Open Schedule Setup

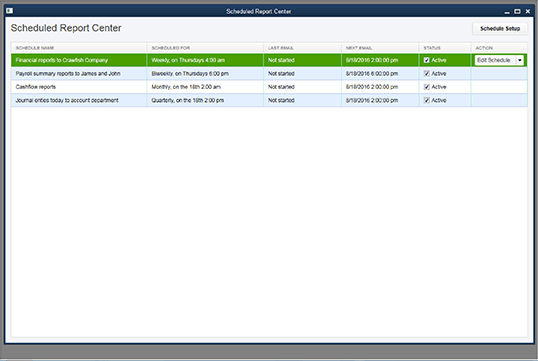click(x=500, y=28)
